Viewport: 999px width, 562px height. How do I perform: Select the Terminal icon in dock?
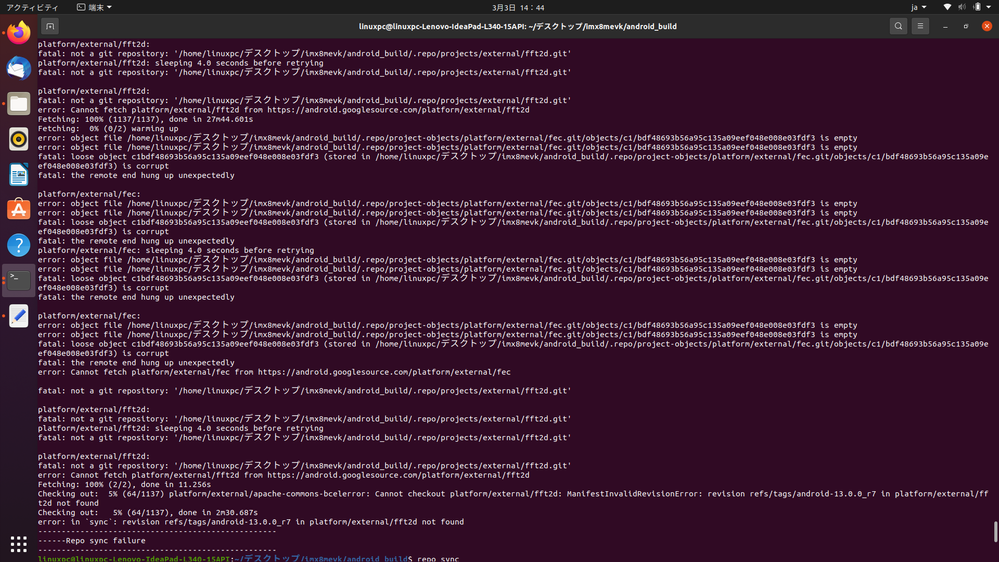click(x=18, y=281)
